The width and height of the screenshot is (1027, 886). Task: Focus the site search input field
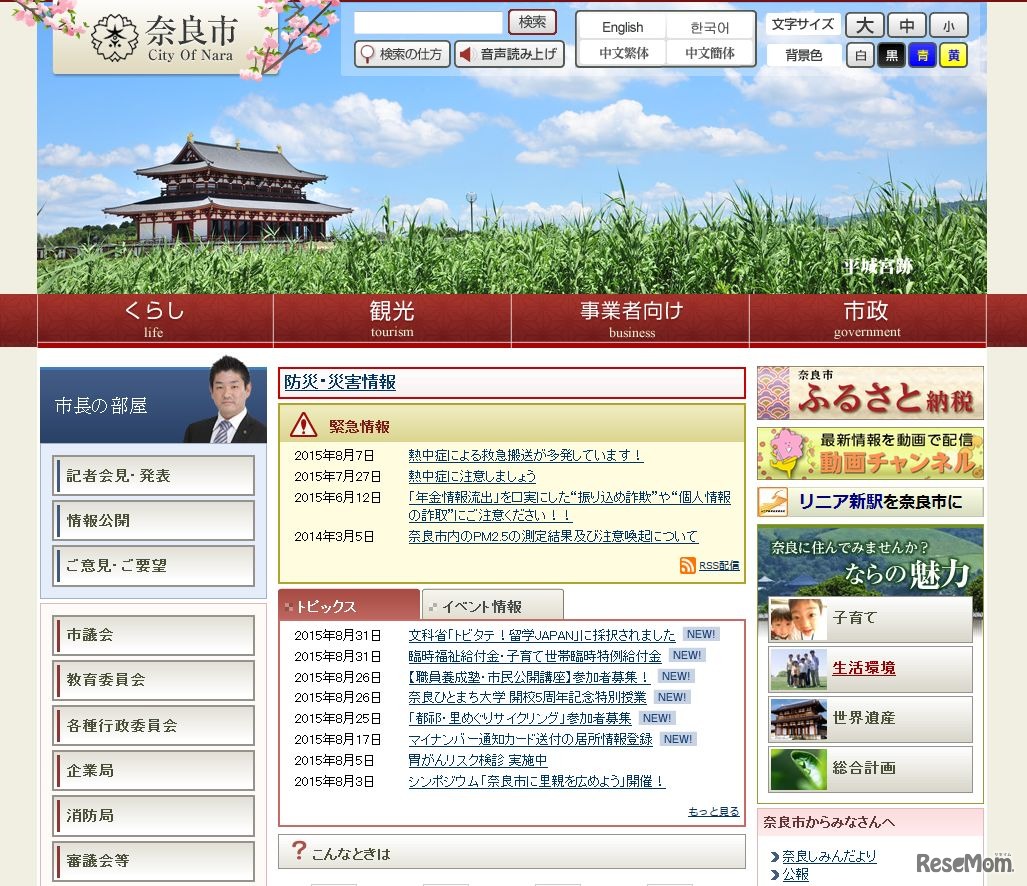(x=428, y=23)
